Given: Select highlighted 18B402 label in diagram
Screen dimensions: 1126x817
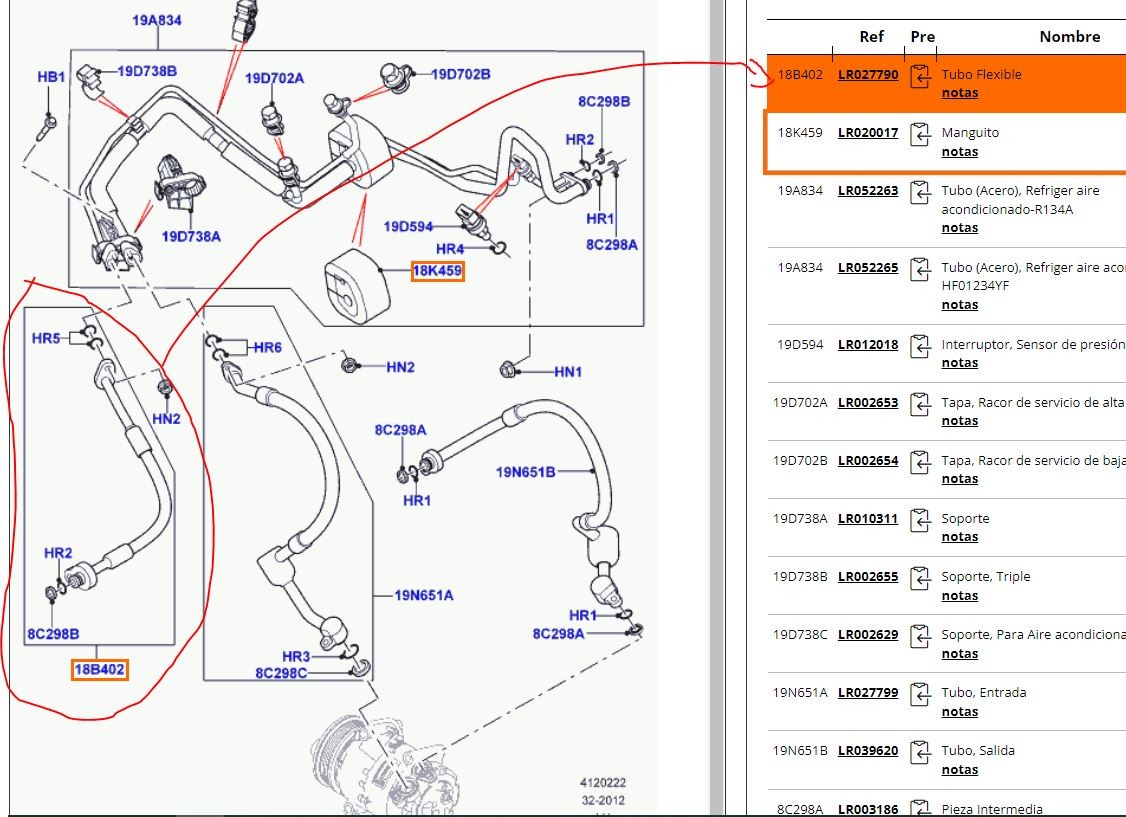Looking at the screenshot, I should coord(100,669).
